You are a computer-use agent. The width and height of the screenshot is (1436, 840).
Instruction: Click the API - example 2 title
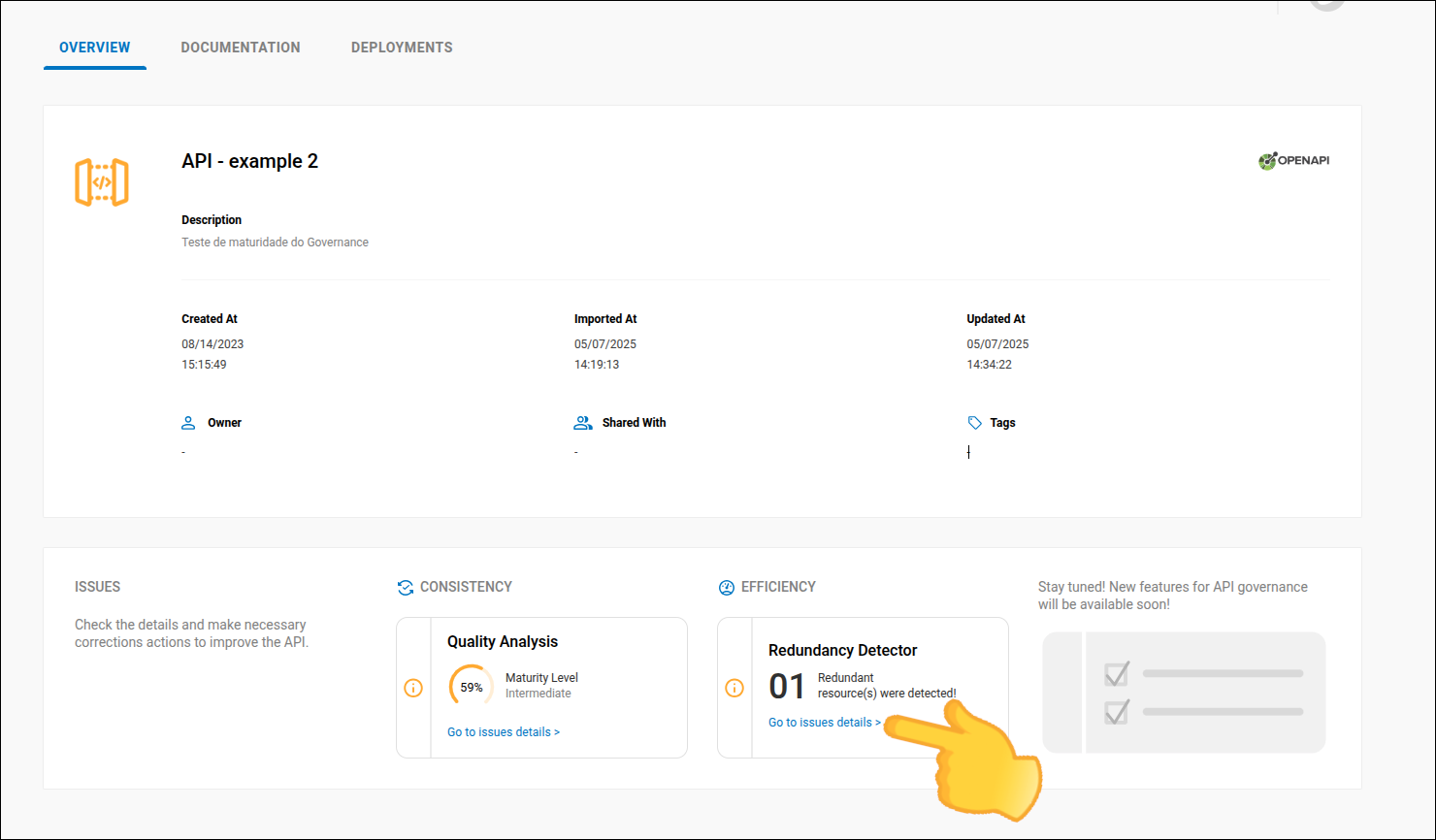tap(249, 161)
